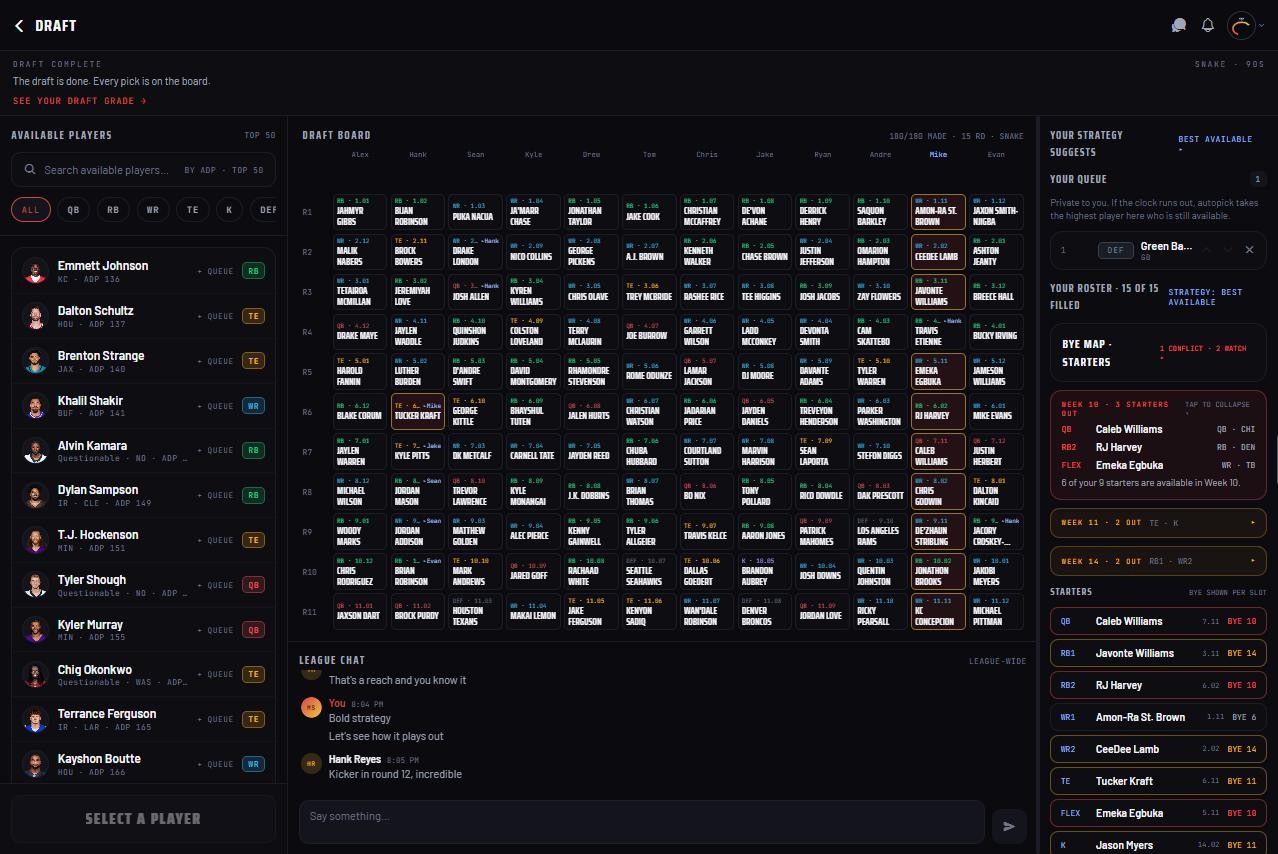Click Kayshon Boutte's player avatar
The image size is (1278, 854).
[36, 765]
